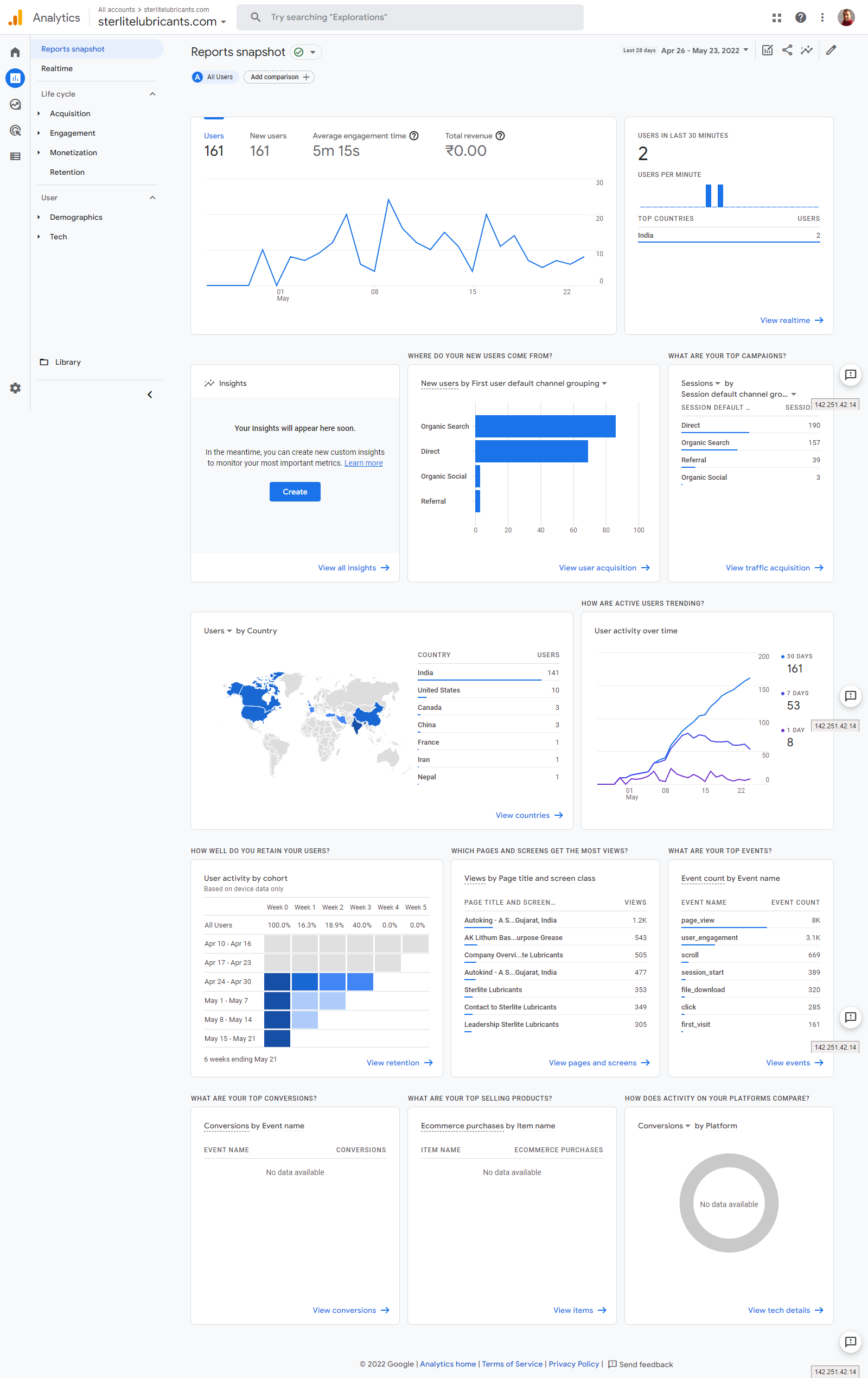Open the Explore icon in left rail
The height and width of the screenshot is (1378, 868).
point(15,104)
